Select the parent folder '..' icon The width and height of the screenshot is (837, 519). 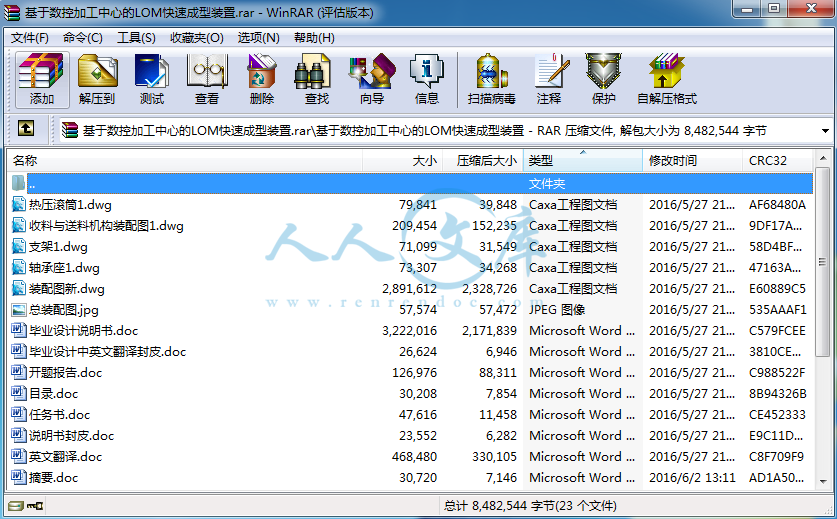tap(19, 184)
